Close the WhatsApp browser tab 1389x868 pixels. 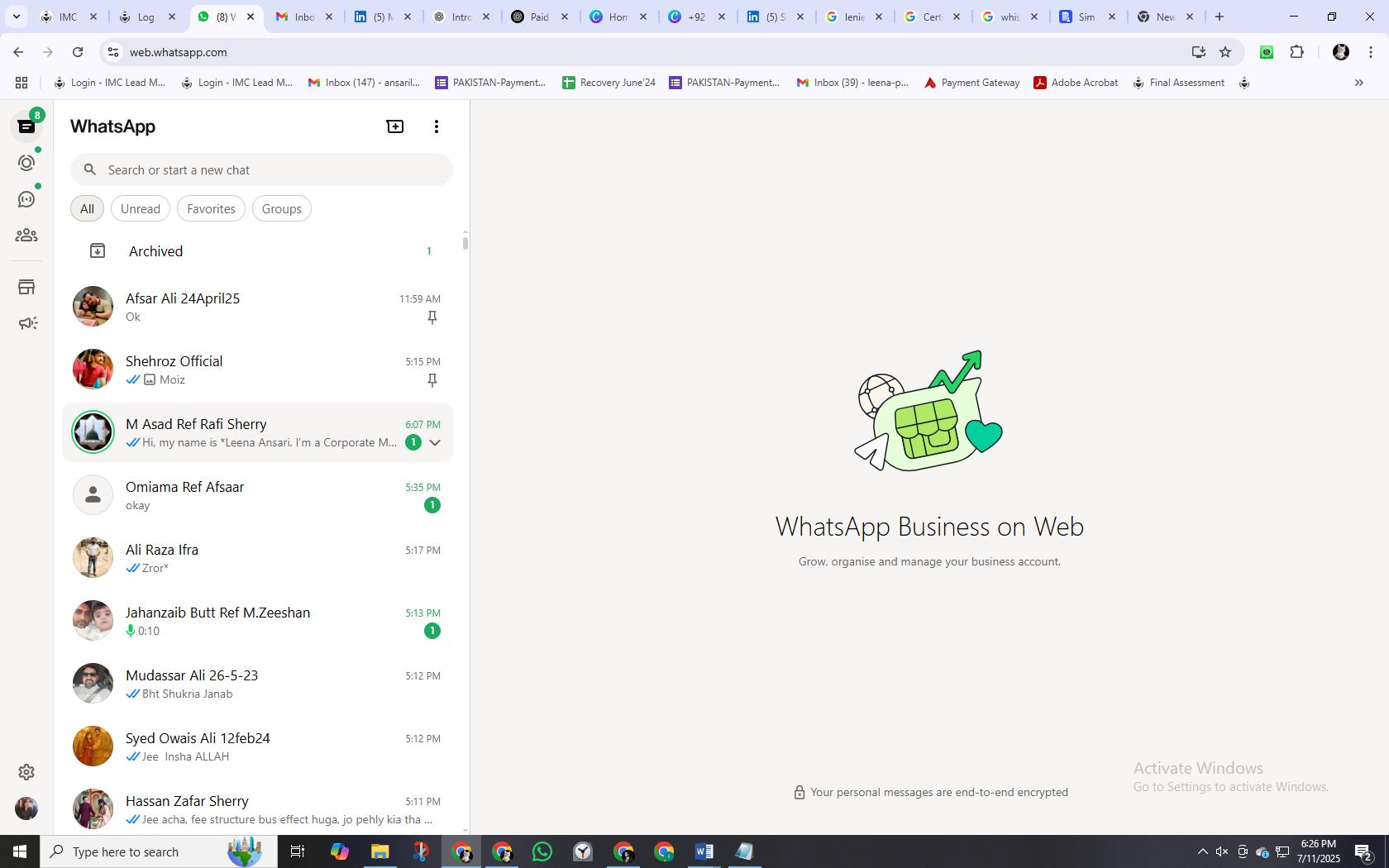click(251, 17)
